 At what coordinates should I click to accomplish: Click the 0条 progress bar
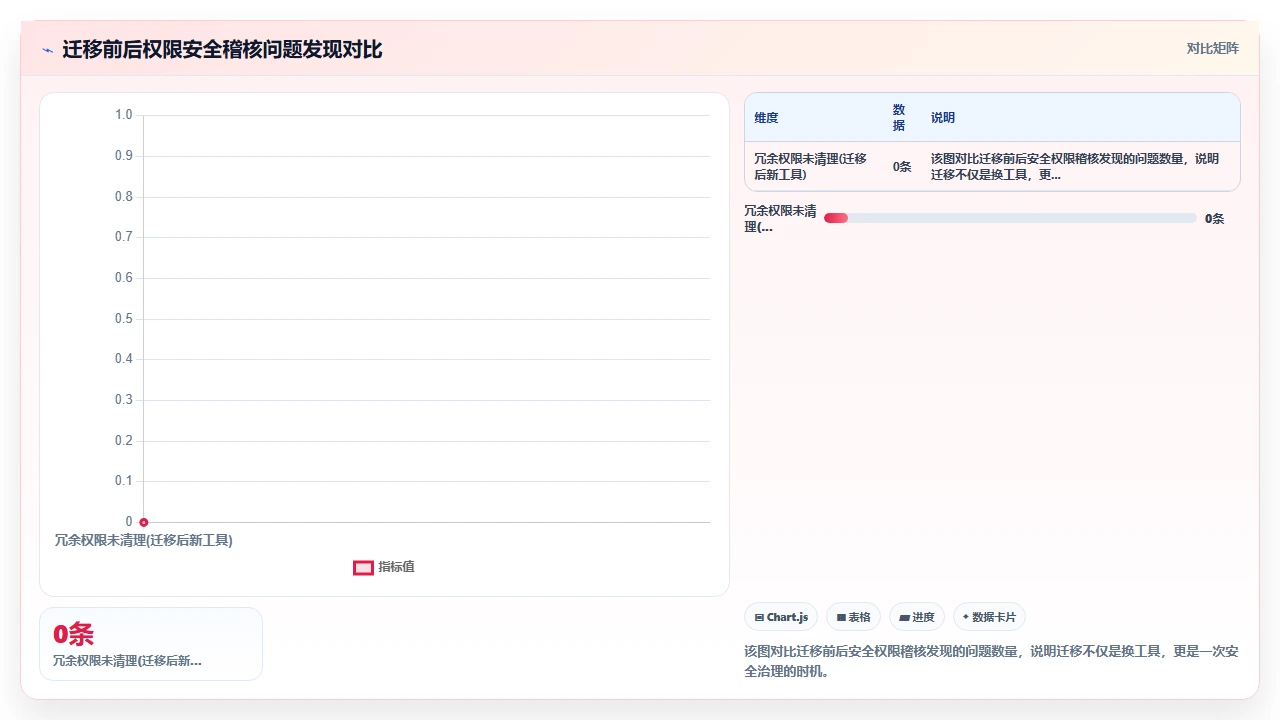pyautogui.click(x=1010, y=218)
